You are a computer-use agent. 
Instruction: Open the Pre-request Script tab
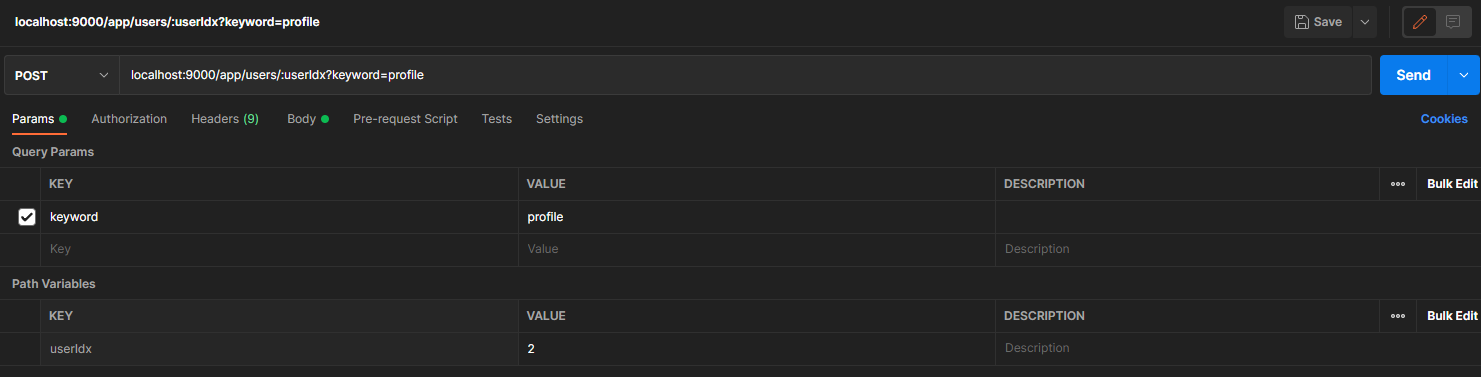point(405,119)
